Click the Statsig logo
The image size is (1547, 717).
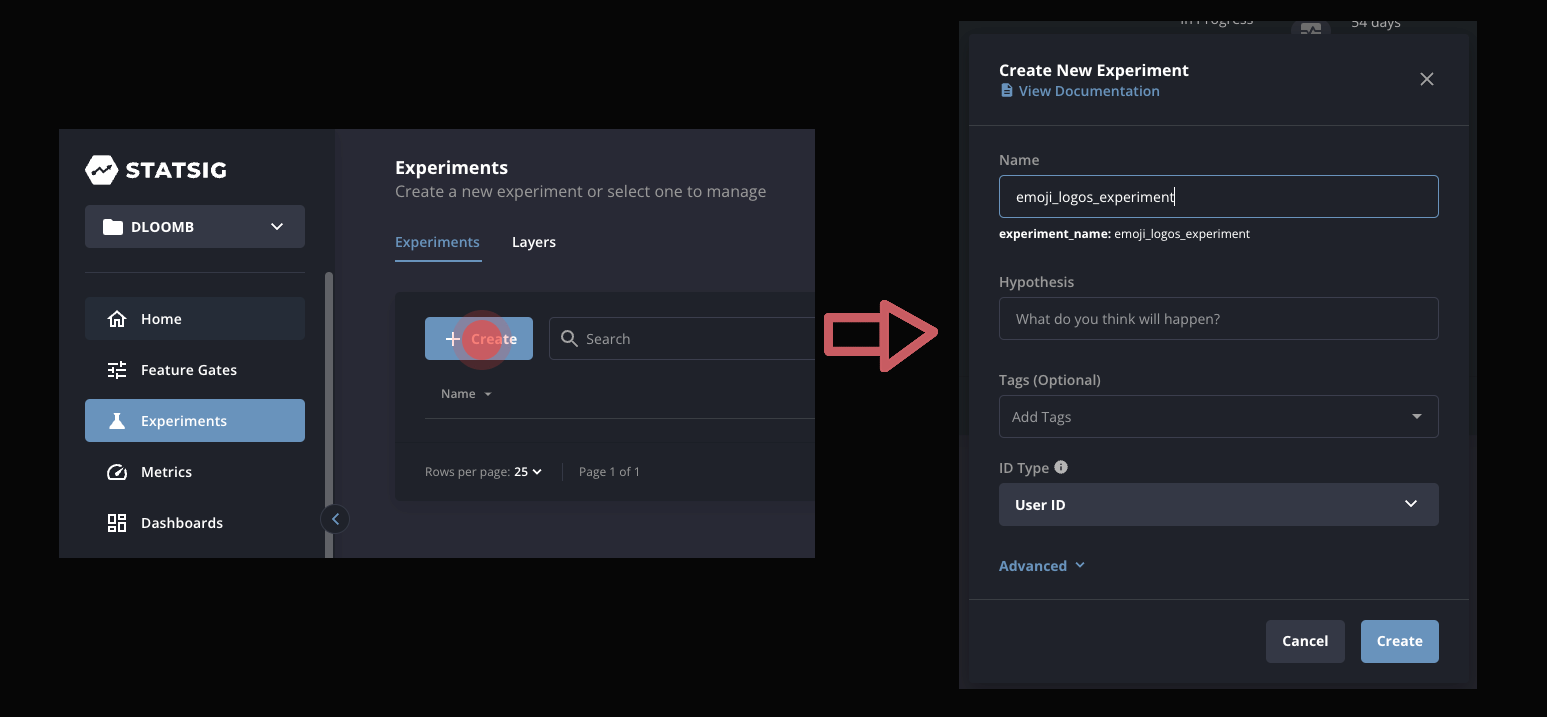point(156,170)
